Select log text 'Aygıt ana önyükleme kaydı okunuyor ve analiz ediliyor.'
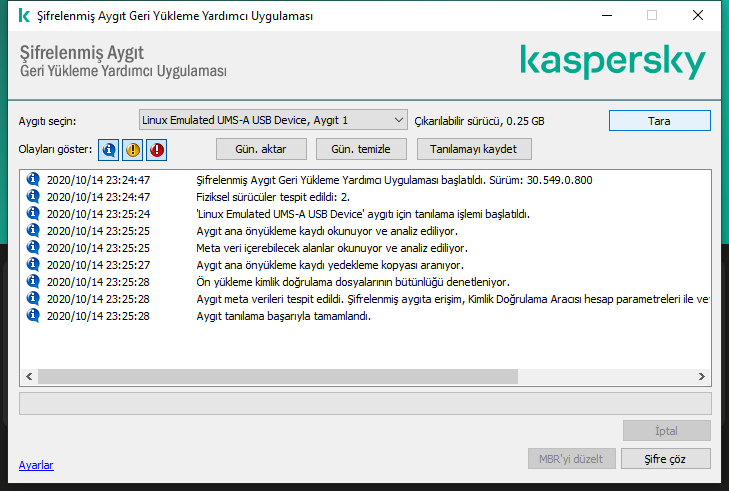The height and width of the screenshot is (491, 729). (x=327, y=231)
